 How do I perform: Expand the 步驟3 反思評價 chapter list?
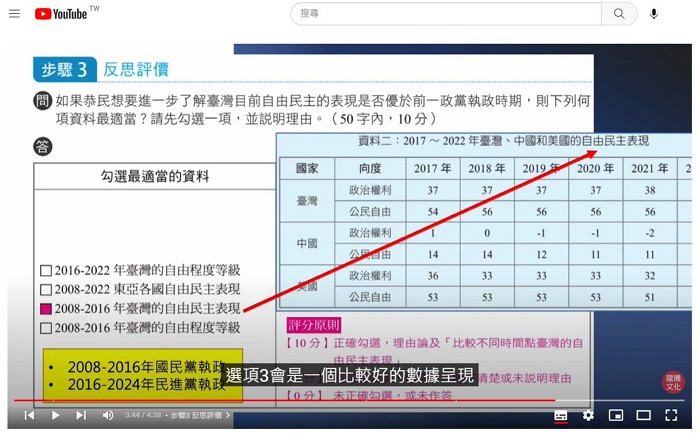(x=201, y=415)
